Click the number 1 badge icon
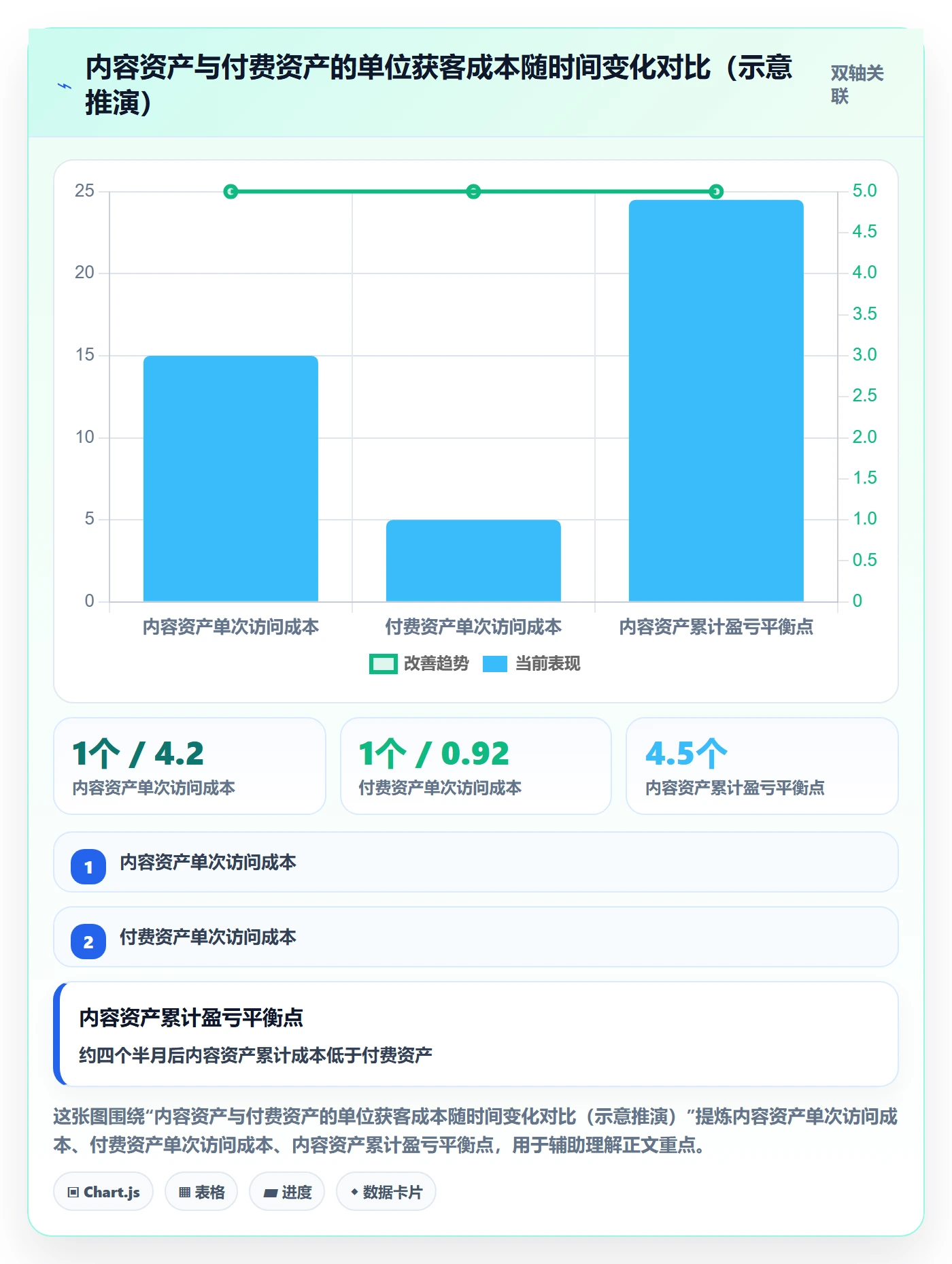952x1264 pixels. point(88,867)
